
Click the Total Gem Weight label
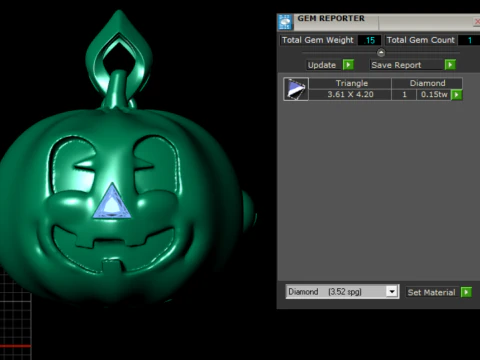click(x=318, y=40)
